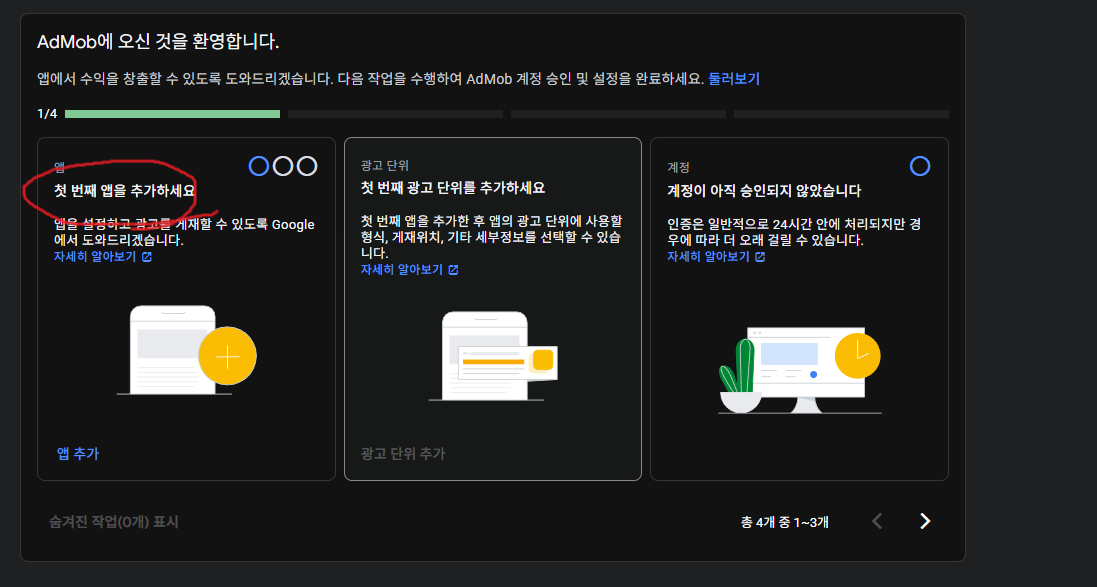This screenshot has height=587, width=1097.
Task: Go to next page of tasks arrow
Action: (x=925, y=521)
